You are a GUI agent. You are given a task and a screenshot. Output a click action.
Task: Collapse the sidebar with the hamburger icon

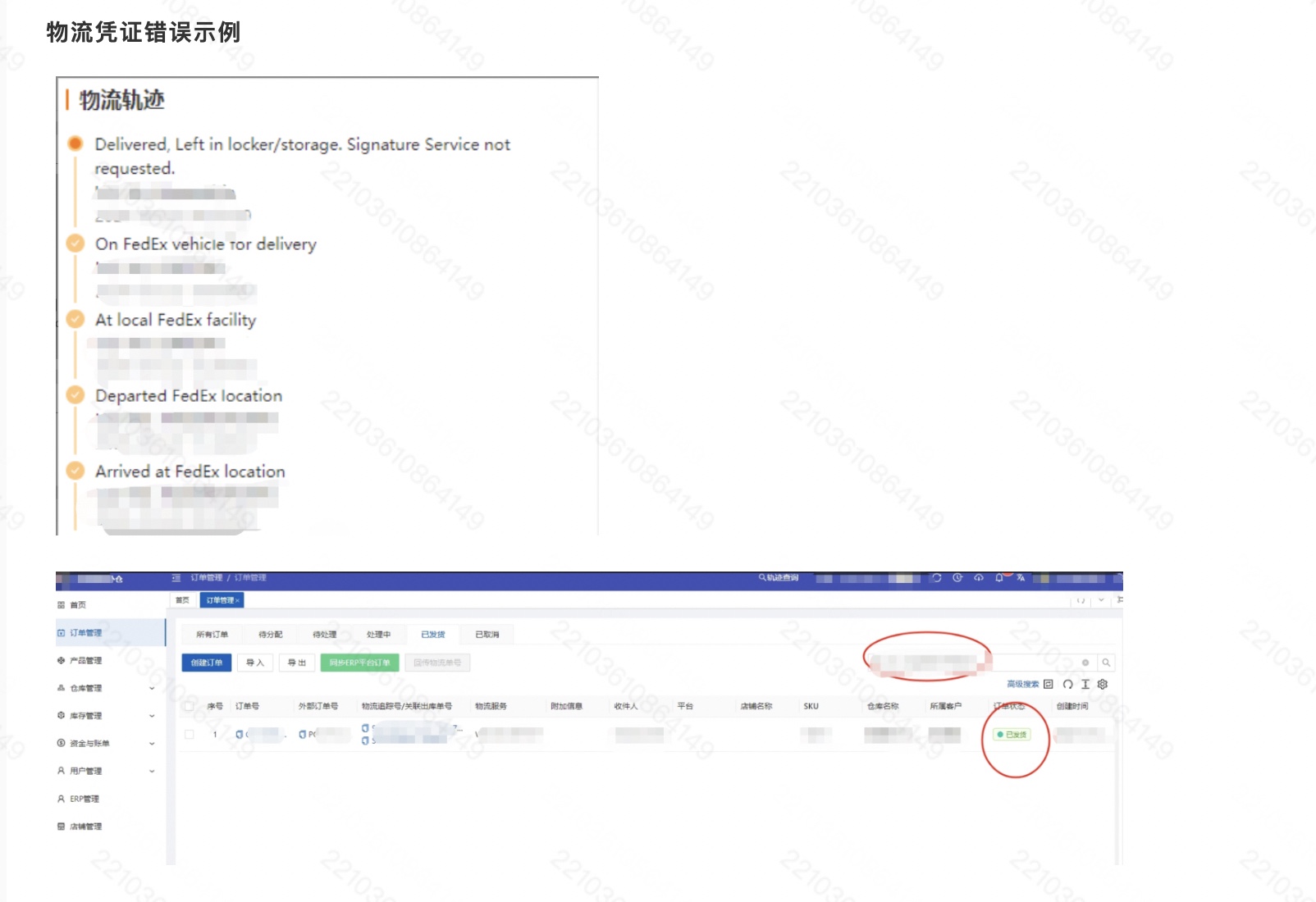coord(176,578)
